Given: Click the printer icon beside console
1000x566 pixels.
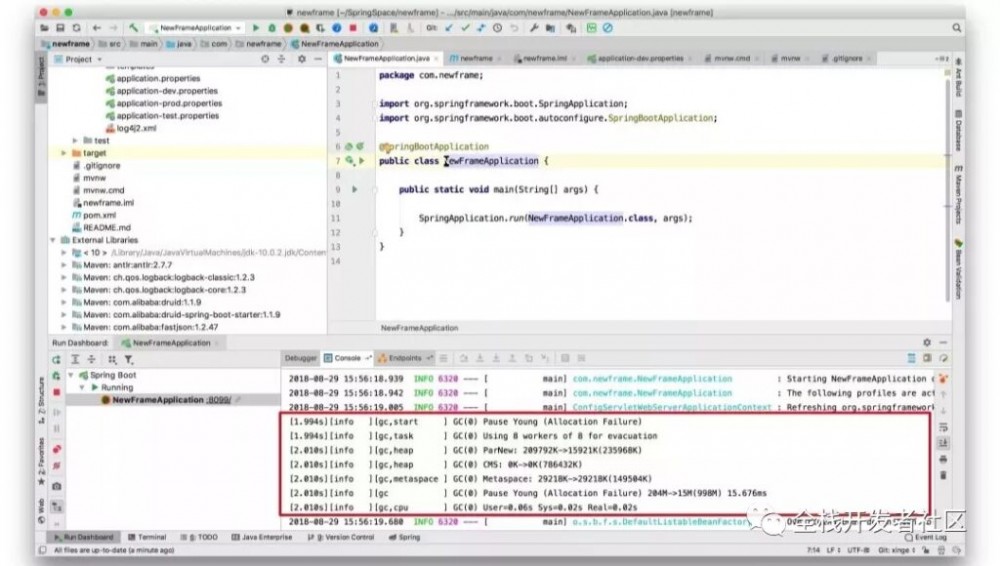Looking at the screenshot, I should (x=943, y=459).
